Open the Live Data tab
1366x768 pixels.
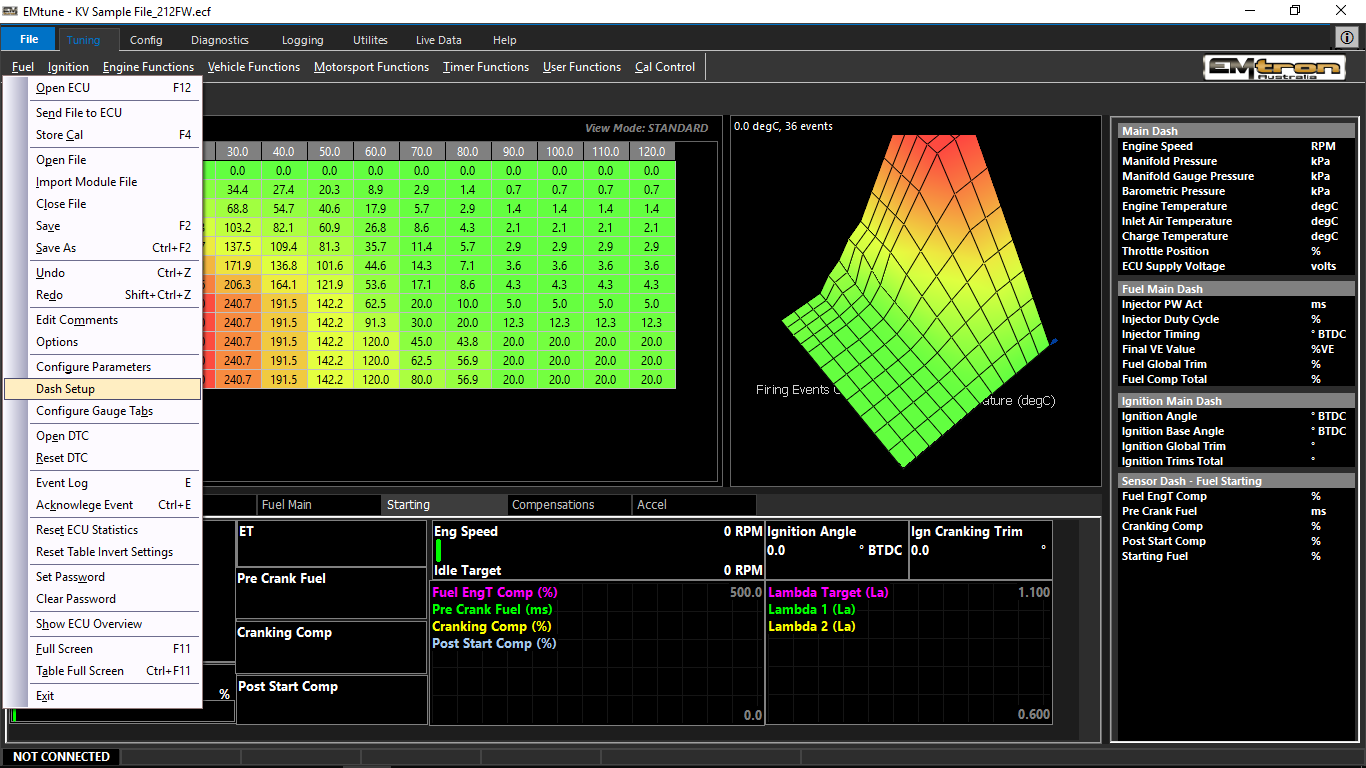(438, 40)
